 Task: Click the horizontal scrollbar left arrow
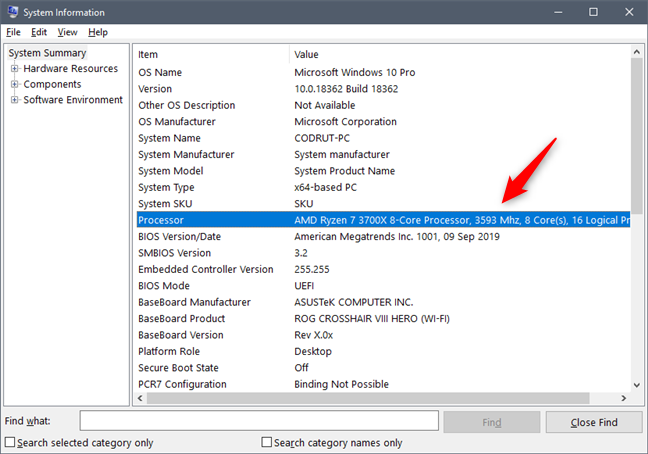[x=140, y=398]
